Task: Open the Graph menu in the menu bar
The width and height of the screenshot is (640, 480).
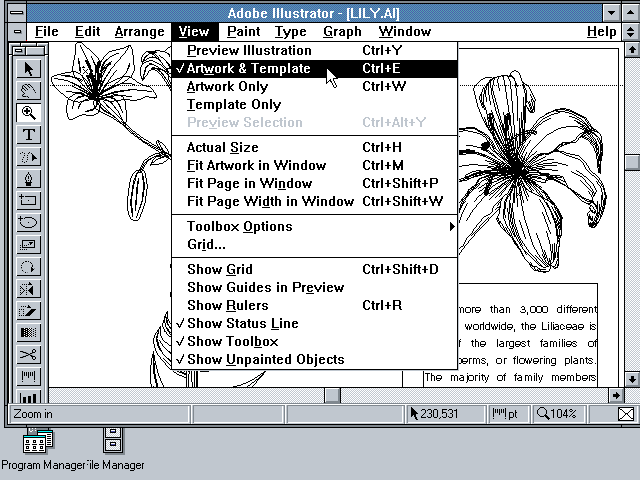Action: click(x=342, y=32)
